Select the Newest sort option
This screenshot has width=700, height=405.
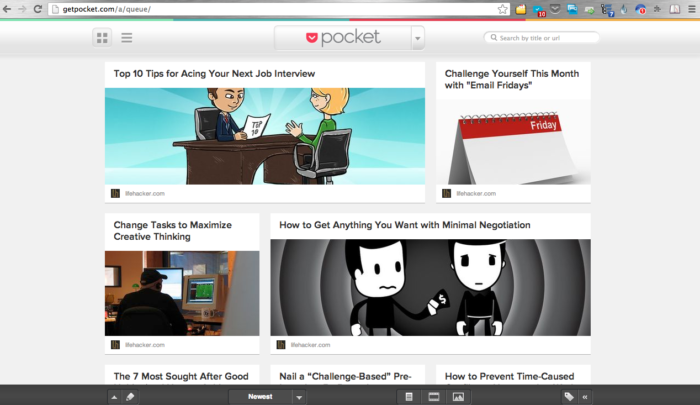coord(259,397)
